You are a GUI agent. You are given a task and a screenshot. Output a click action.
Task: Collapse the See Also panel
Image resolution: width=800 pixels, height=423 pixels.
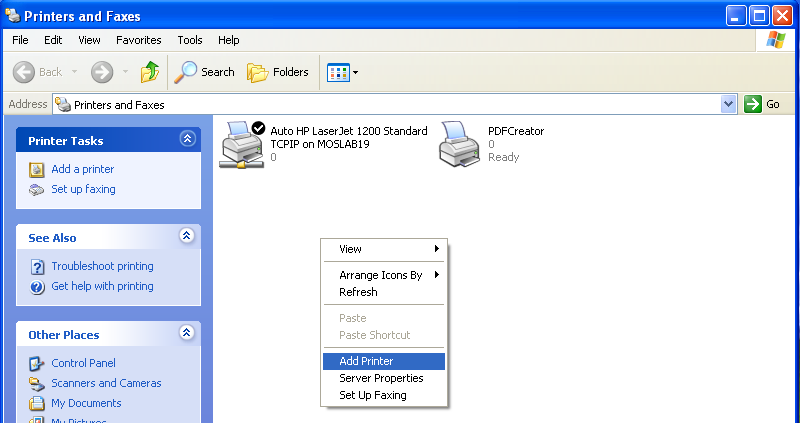click(187, 236)
